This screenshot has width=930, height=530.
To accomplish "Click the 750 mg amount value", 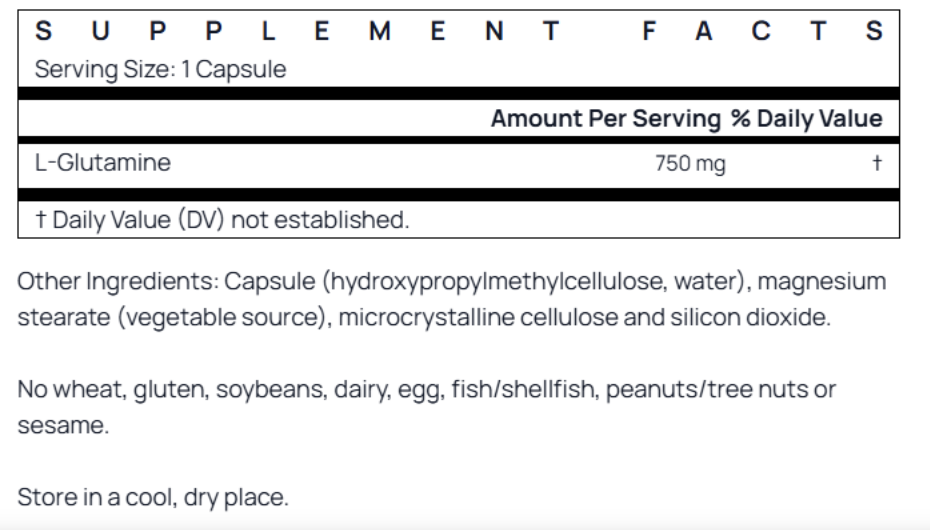I will tap(690, 164).
